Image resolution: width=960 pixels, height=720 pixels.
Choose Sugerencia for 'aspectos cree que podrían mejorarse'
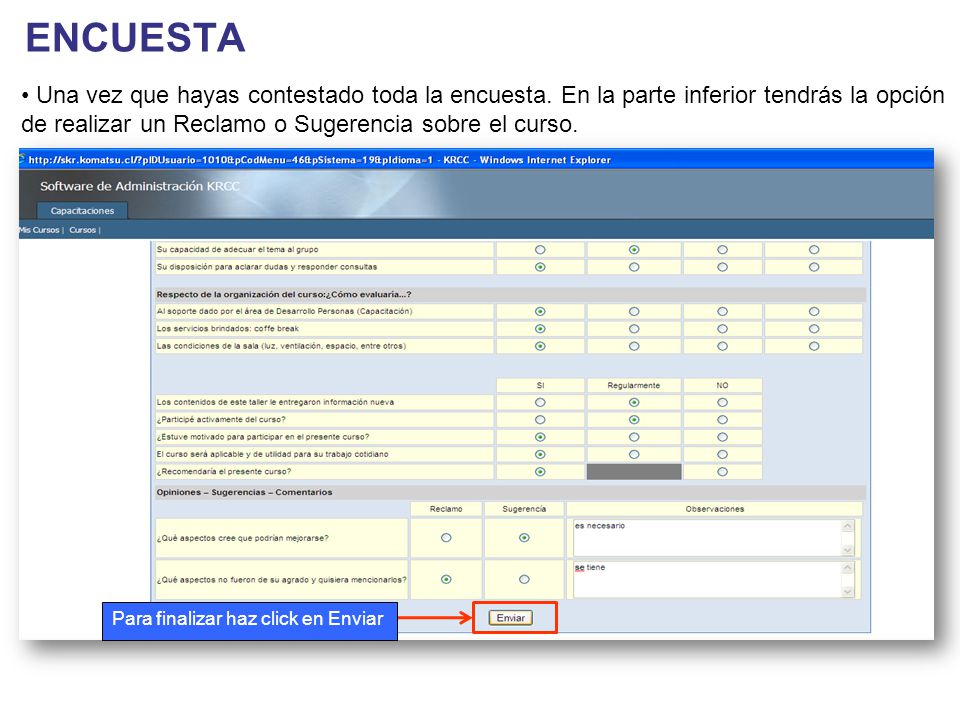pos(524,538)
